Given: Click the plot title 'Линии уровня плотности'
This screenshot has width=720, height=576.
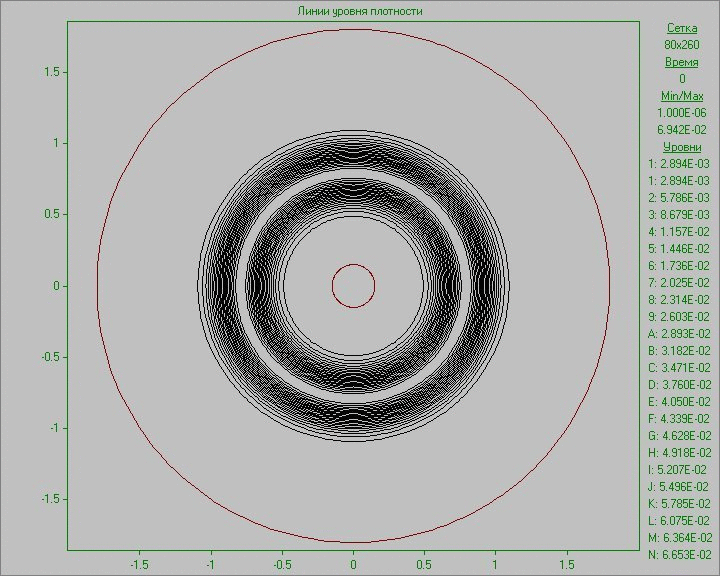Looking at the screenshot, I should click(x=360, y=11).
